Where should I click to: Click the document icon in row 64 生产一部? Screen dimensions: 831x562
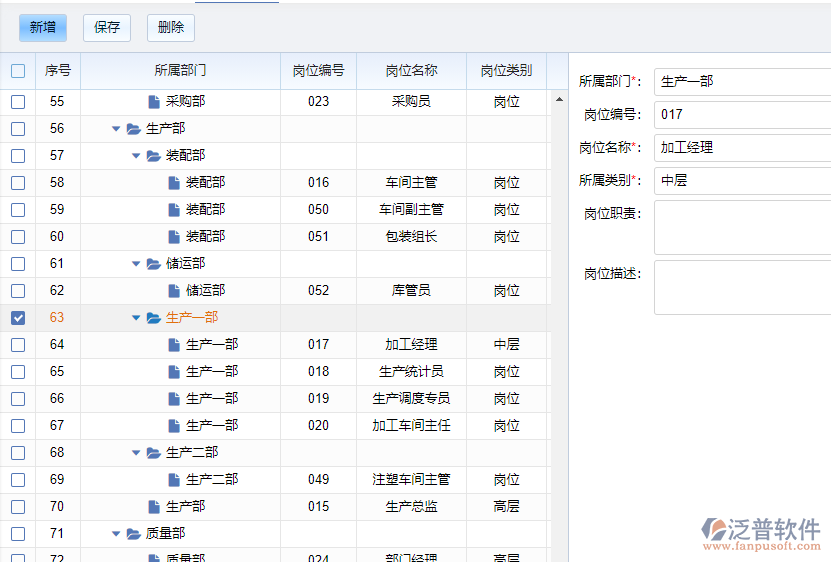173,345
